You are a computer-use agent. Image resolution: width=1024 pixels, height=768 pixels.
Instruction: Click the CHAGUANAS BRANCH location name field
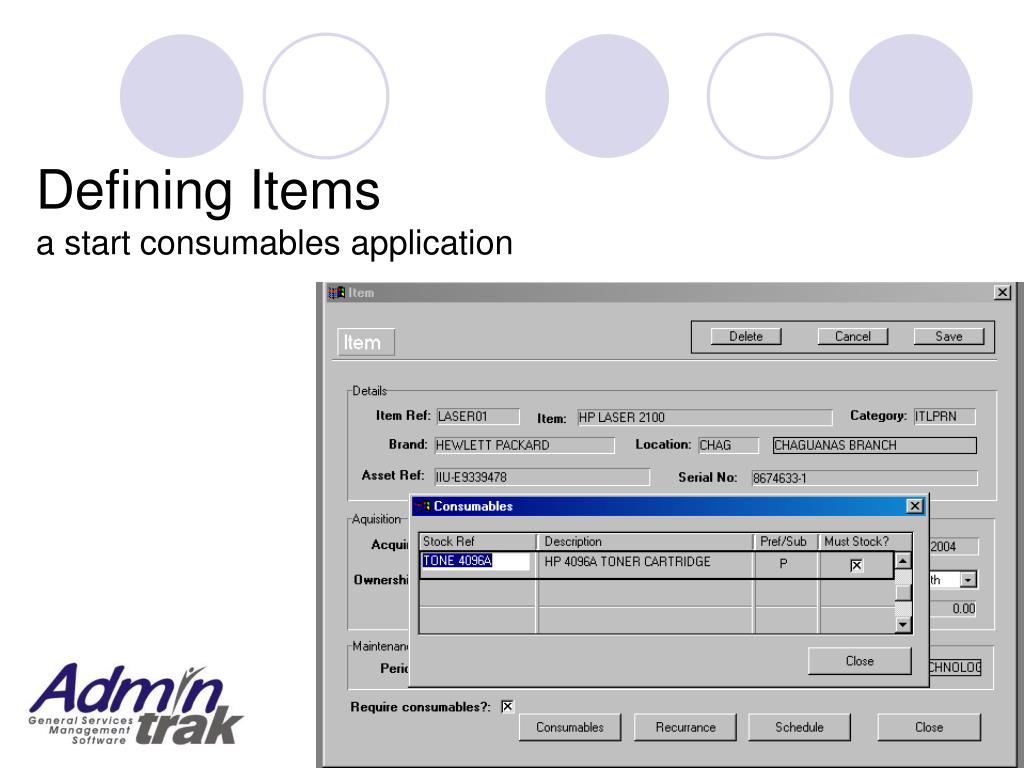point(874,445)
